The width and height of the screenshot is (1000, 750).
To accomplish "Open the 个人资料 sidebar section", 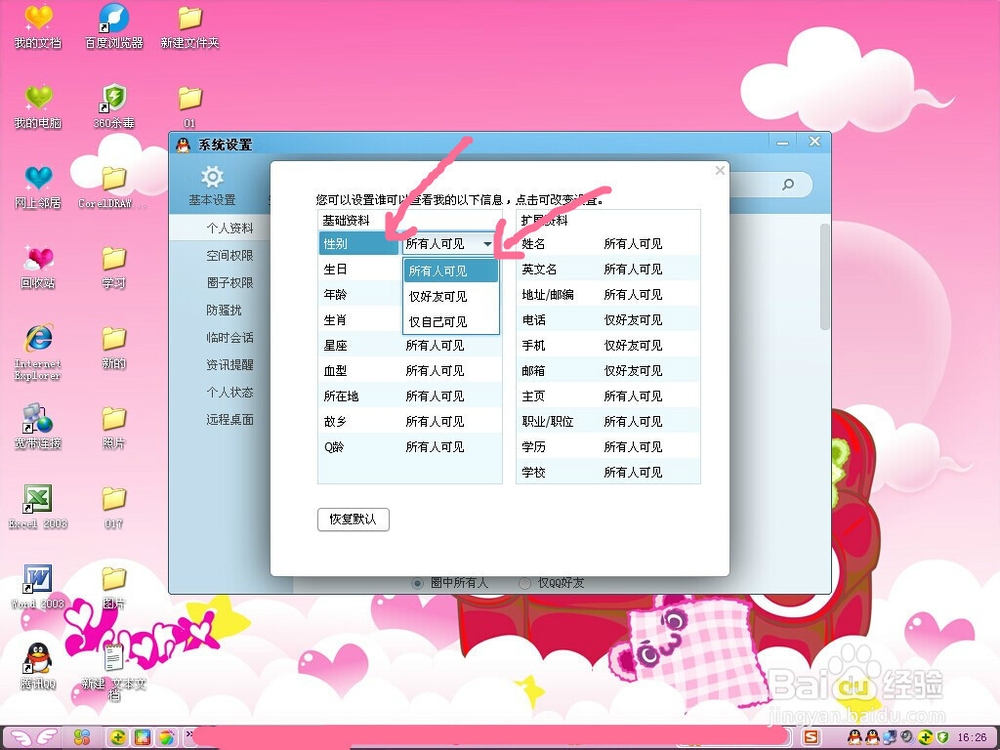I will (x=230, y=228).
